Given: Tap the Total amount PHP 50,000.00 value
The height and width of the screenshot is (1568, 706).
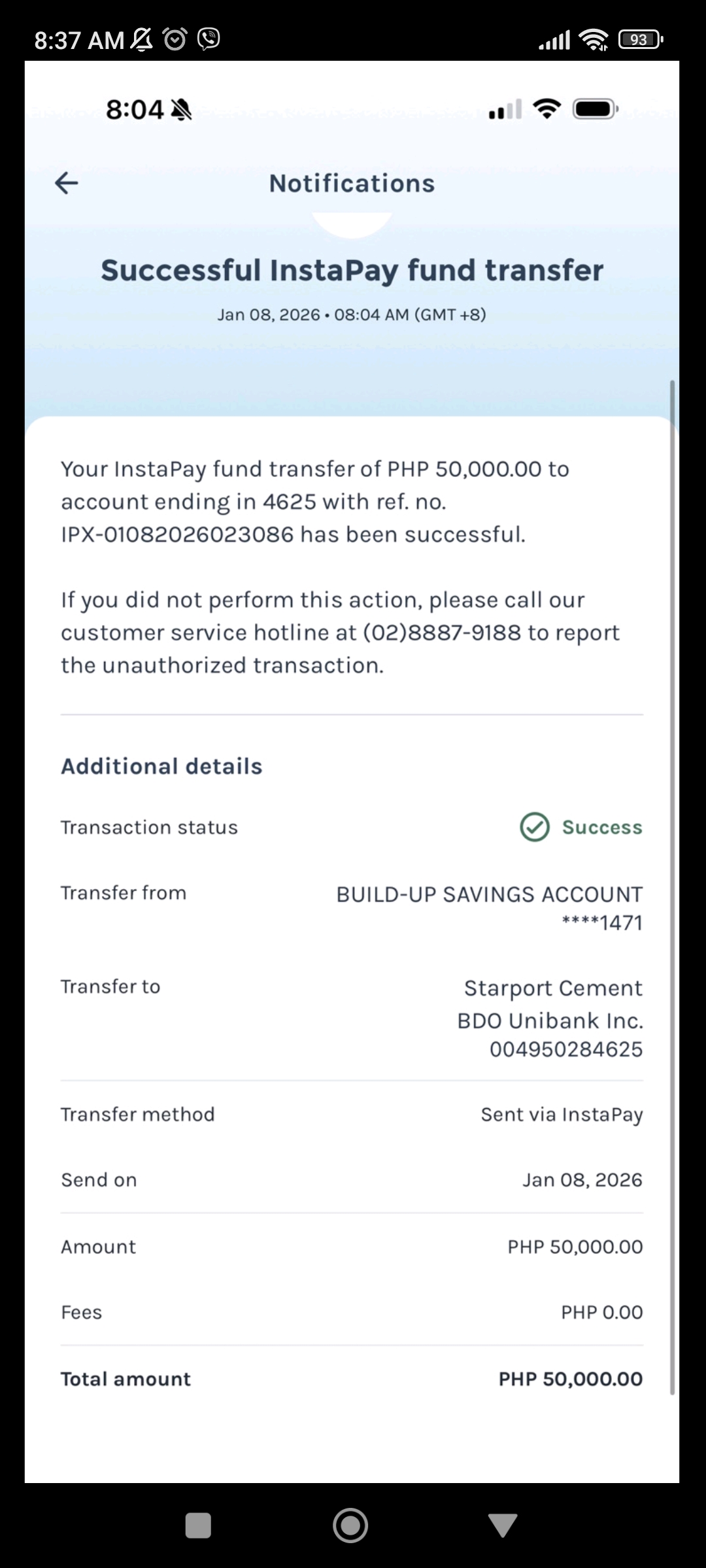Looking at the screenshot, I should (x=570, y=1379).
